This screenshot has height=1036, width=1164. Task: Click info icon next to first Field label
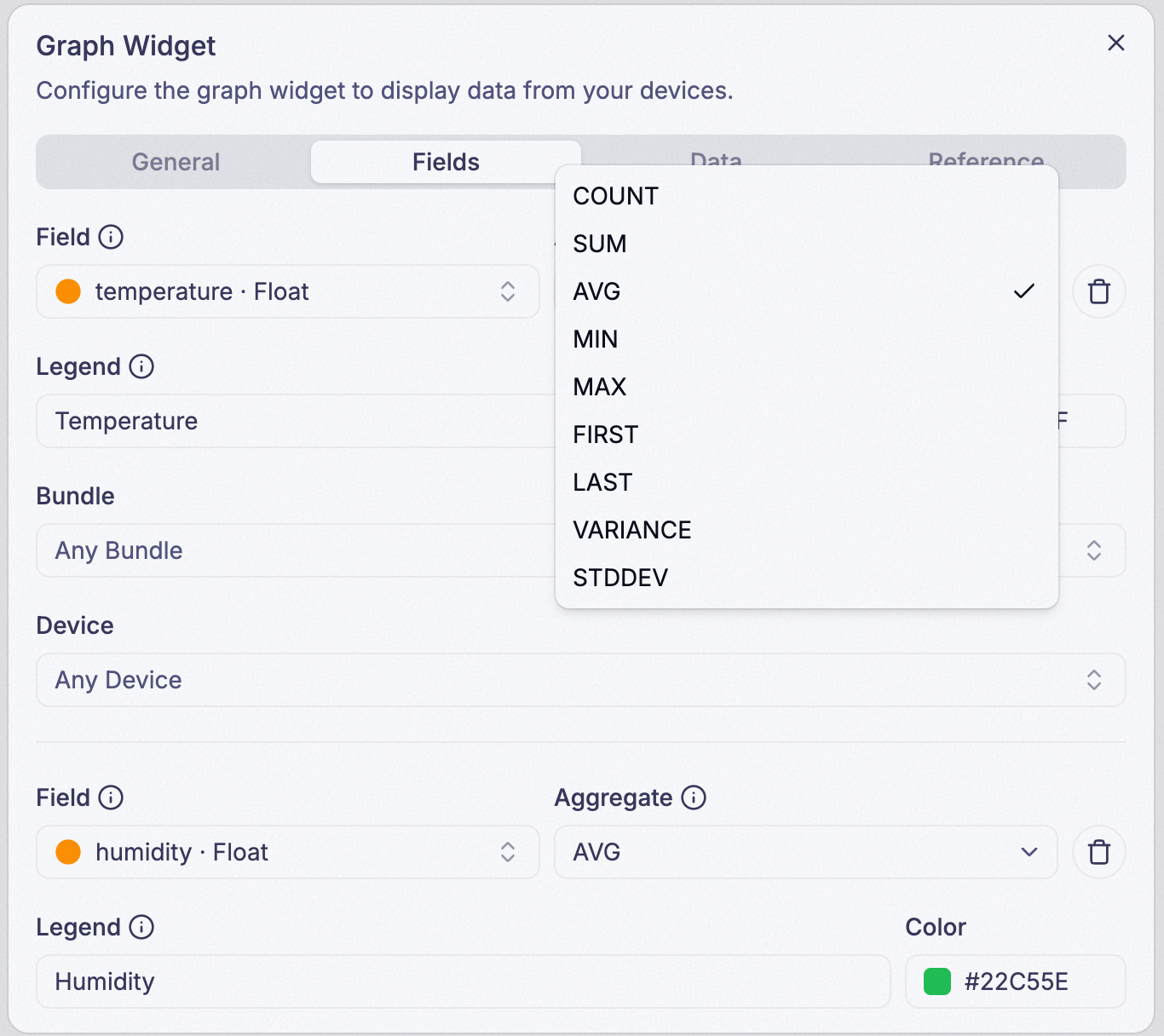click(x=111, y=237)
